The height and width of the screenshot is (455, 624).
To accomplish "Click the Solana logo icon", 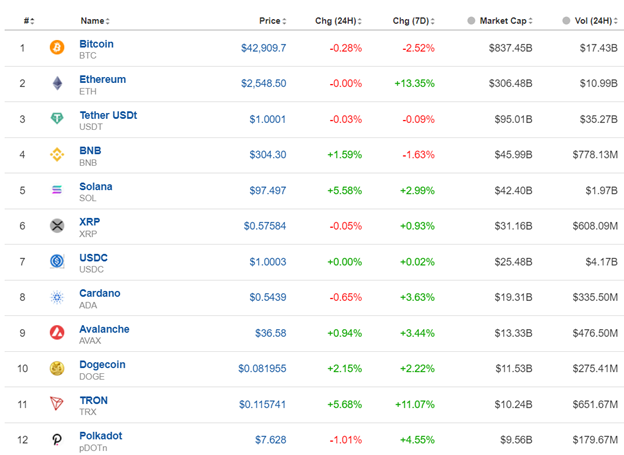I will (x=57, y=190).
